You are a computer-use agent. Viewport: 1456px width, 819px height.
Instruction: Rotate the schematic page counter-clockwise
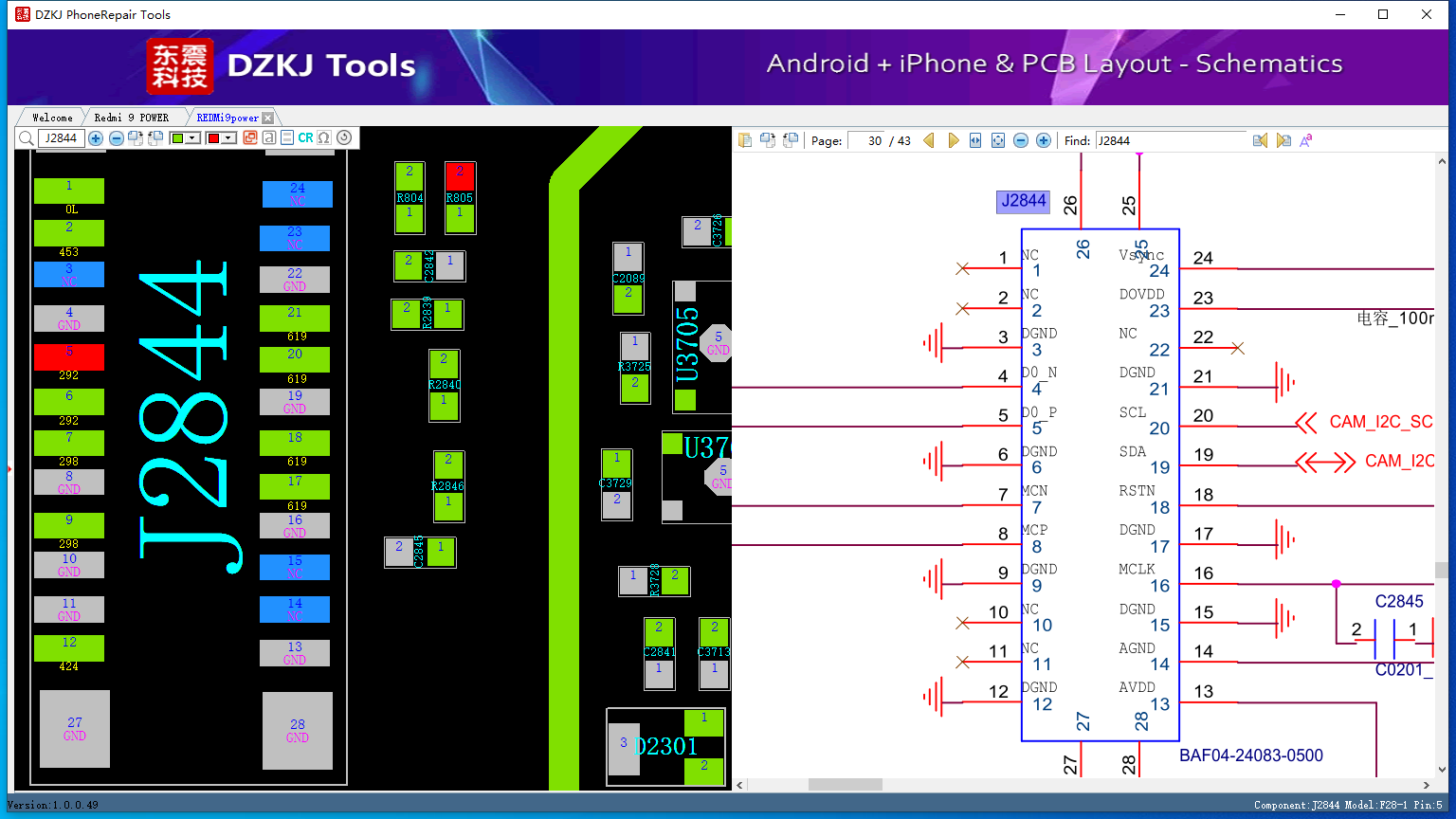coord(791,140)
